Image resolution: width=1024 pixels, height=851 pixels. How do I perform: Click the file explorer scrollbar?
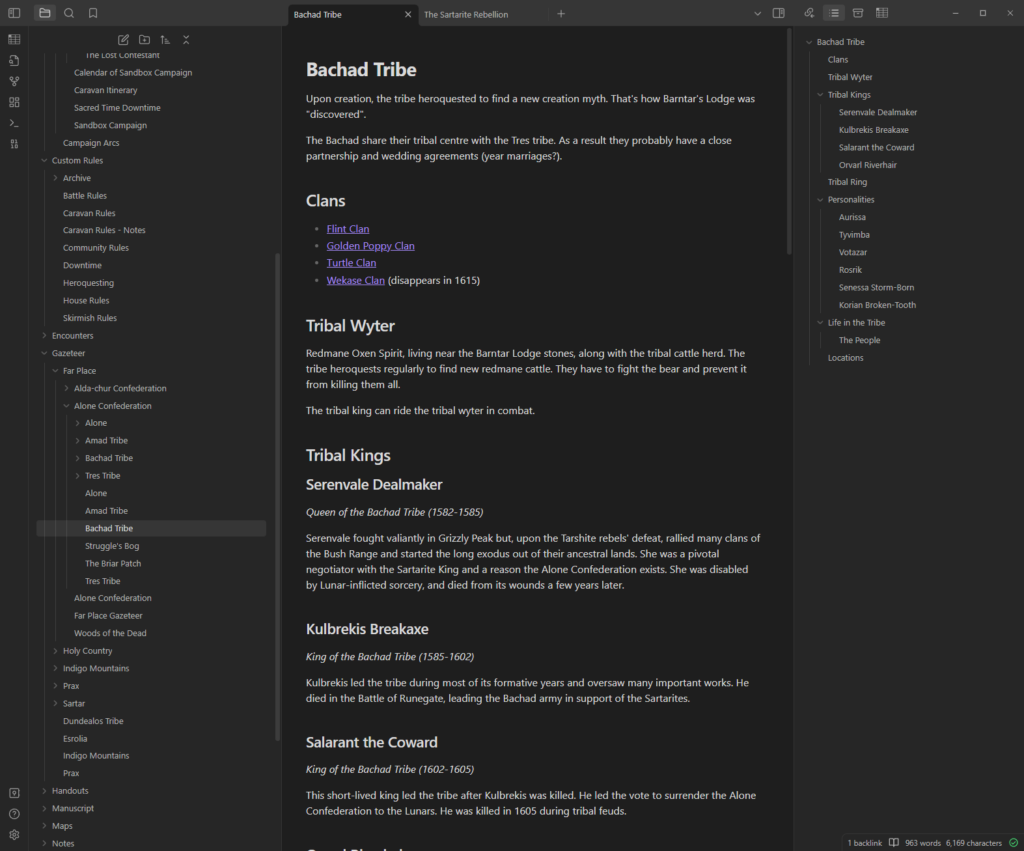278,496
